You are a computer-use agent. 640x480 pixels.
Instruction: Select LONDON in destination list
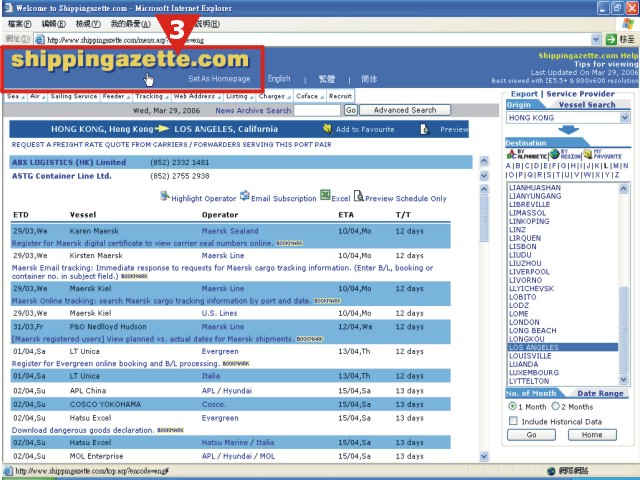click(x=524, y=322)
